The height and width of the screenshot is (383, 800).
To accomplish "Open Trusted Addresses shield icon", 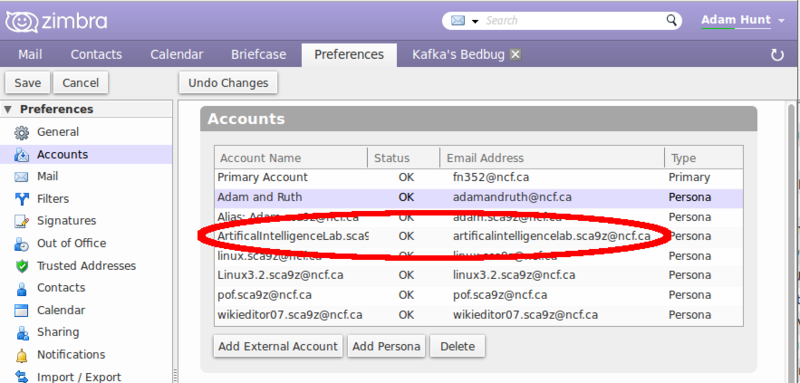I will (21, 266).
